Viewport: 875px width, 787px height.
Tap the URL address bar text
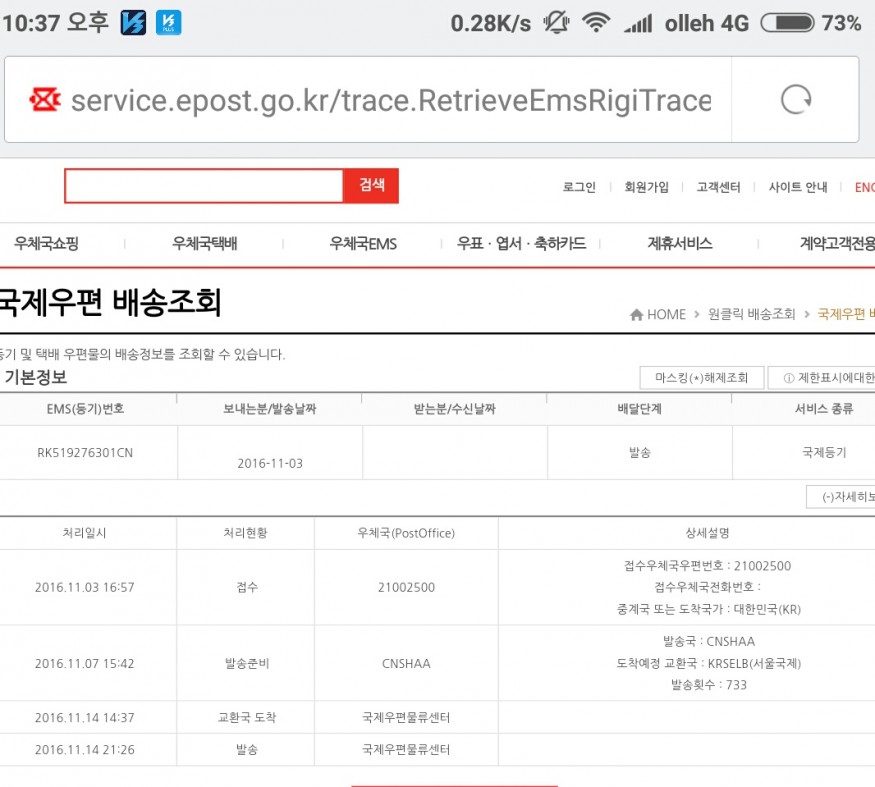coord(390,100)
